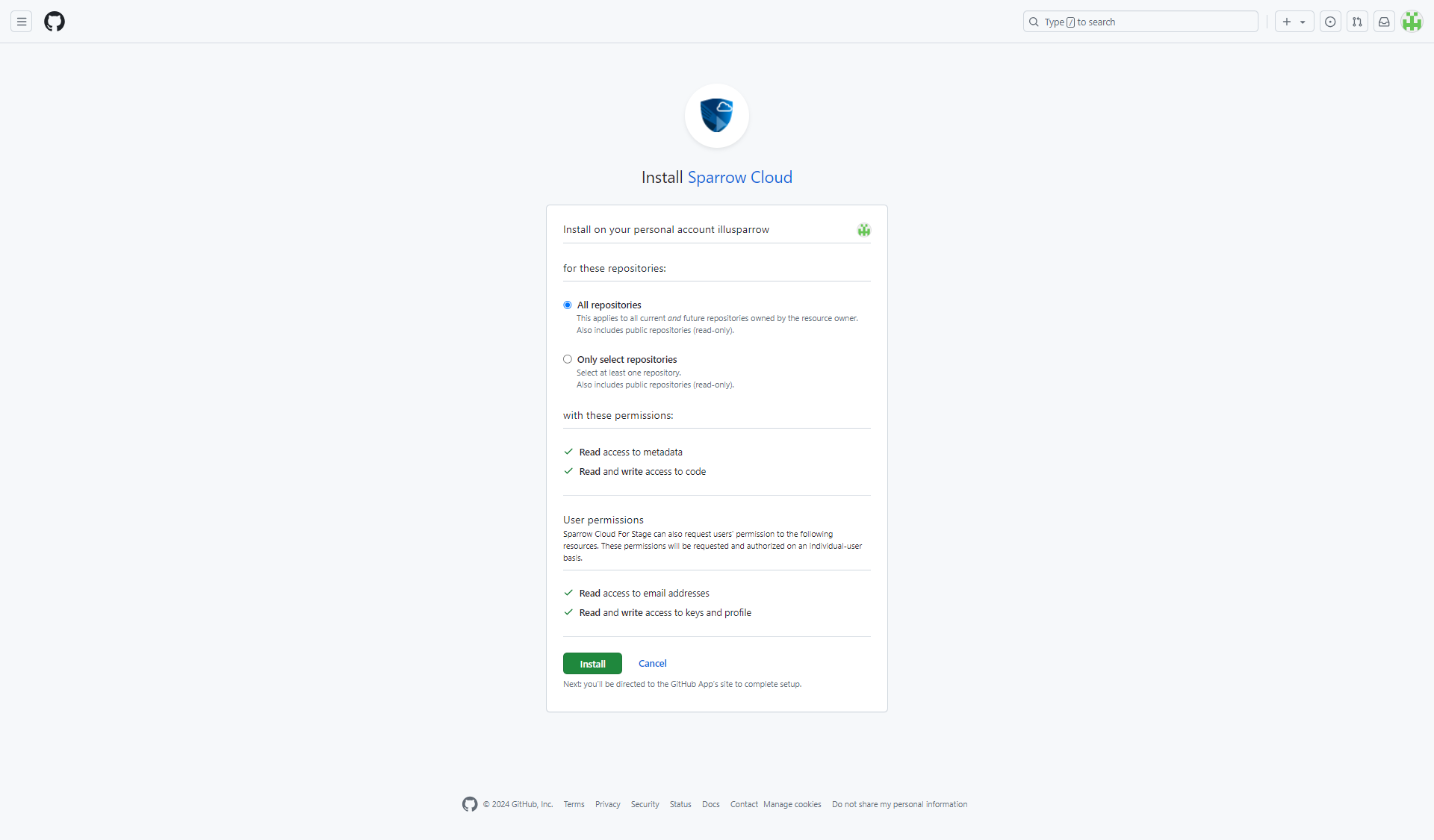Select the Only select repositories option
The width and height of the screenshot is (1434, 840).
(x=567, y=359)
